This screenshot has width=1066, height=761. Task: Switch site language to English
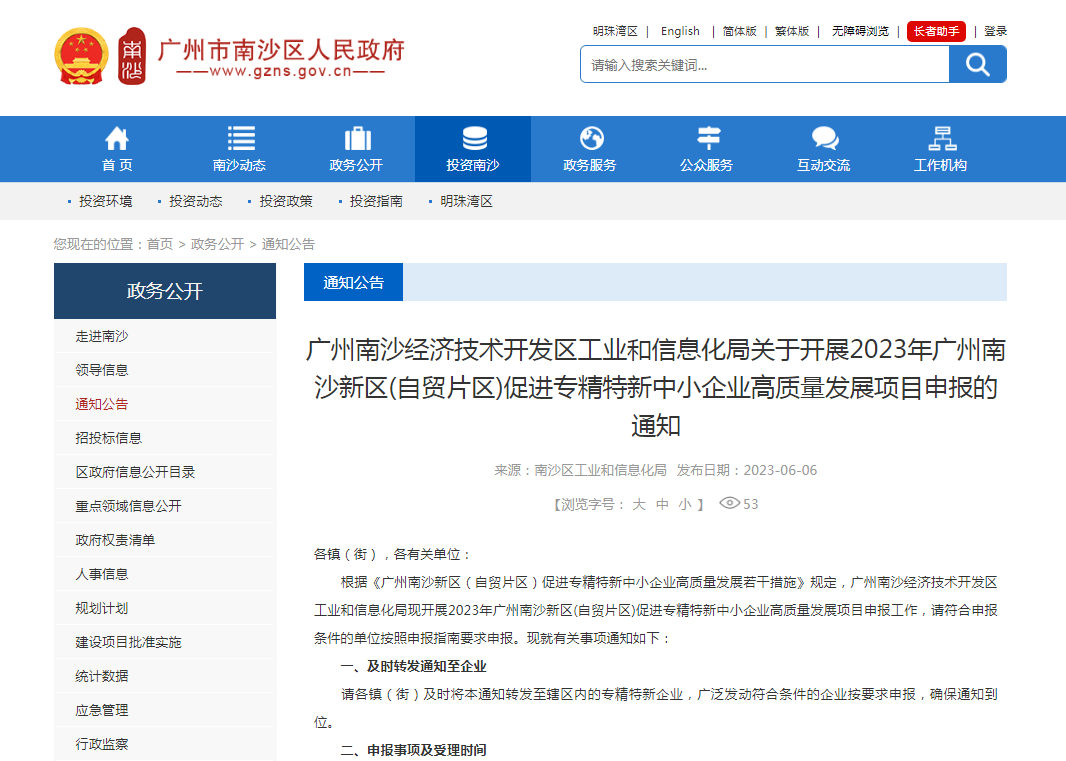[680, 31]
